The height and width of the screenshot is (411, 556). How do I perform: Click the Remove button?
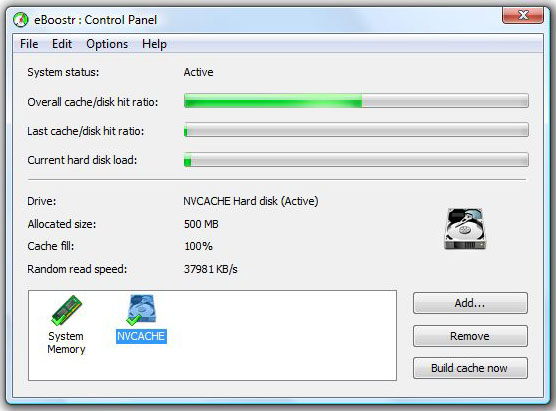coord(470,336)
